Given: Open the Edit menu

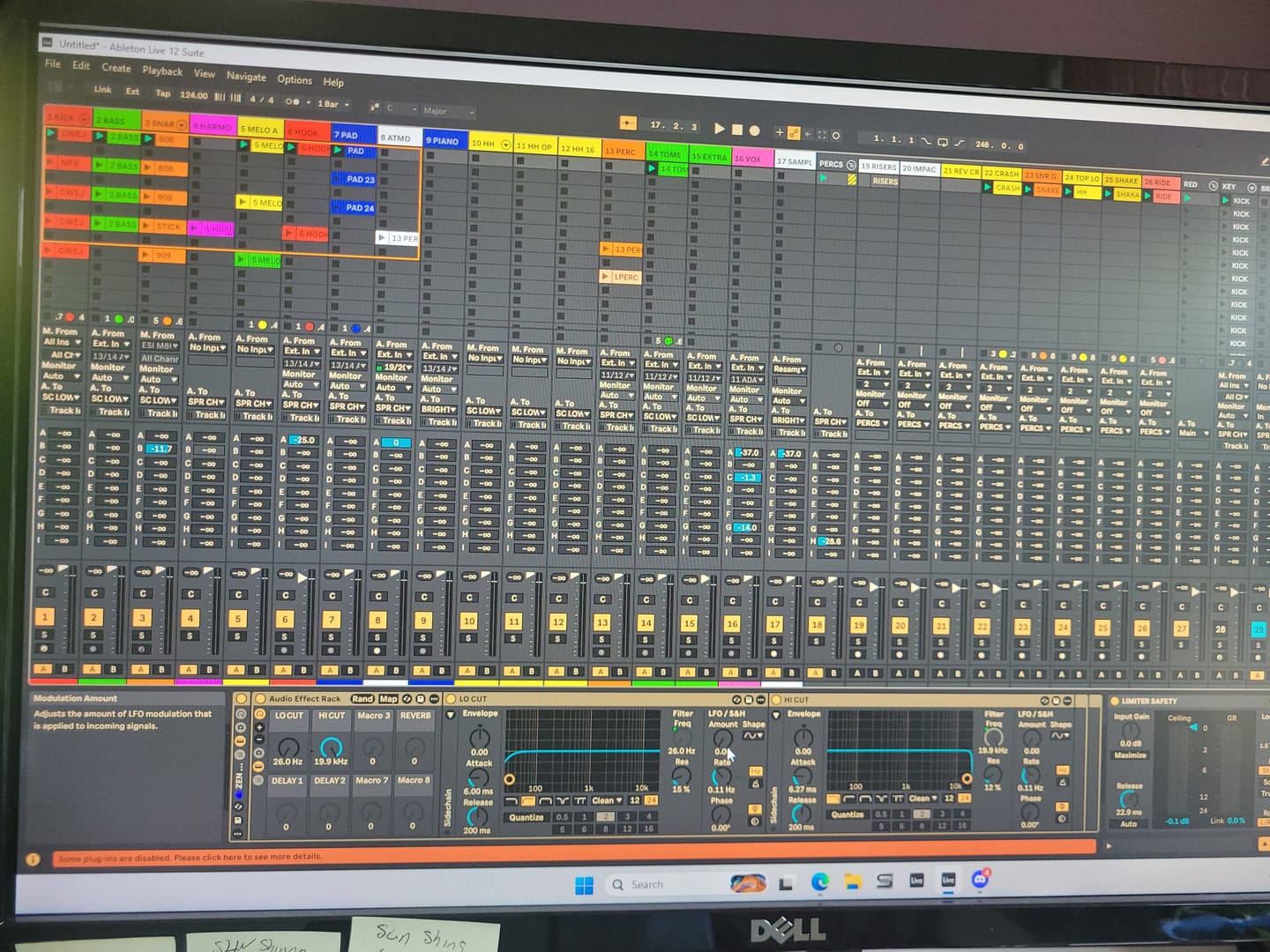Looking at the screenshot, I should coord(81,65).
